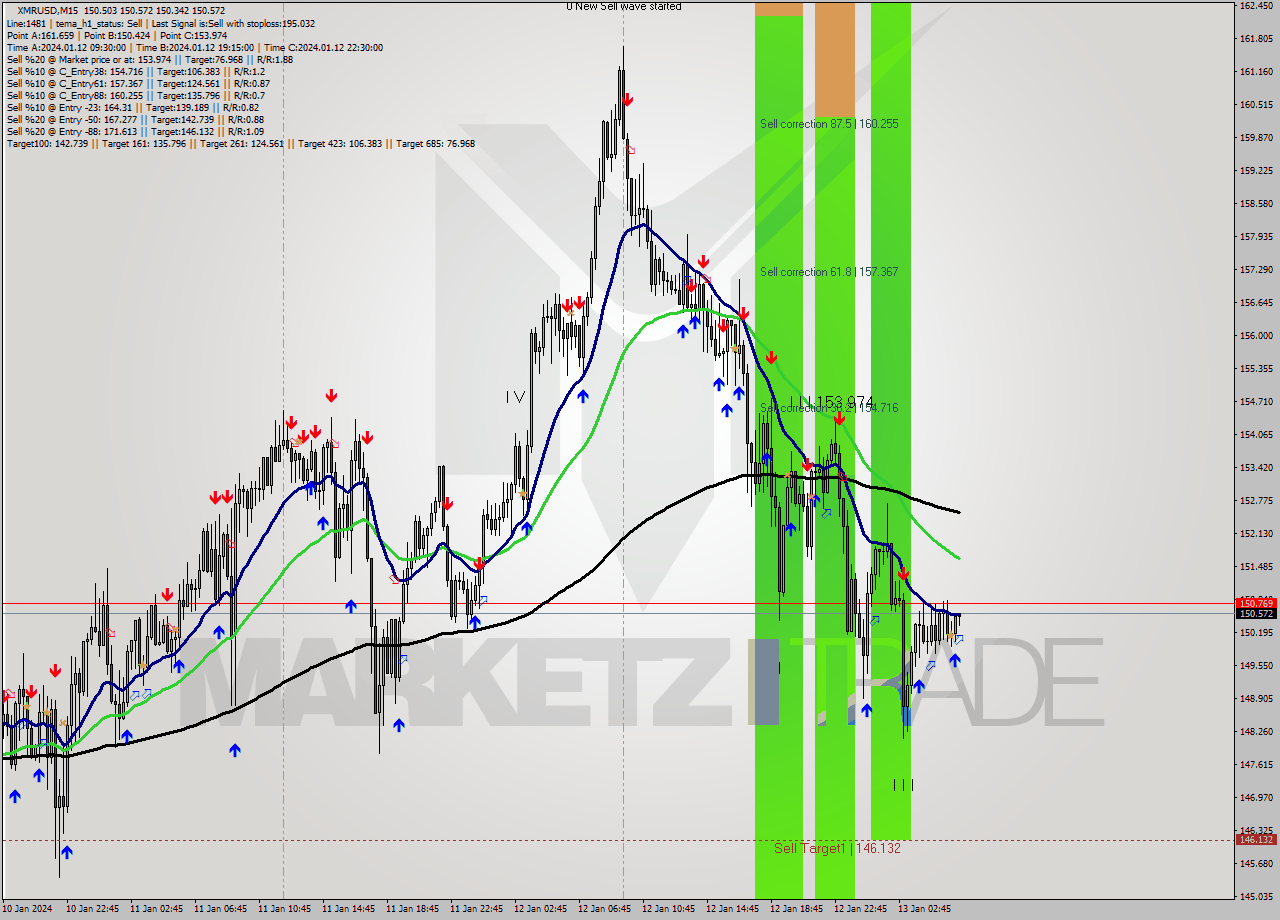The image size is (1280, 920).
Task: Click the 'Sell %10 @ C_Entry38: 154.716' line
Action: click(x=136, y=71)
